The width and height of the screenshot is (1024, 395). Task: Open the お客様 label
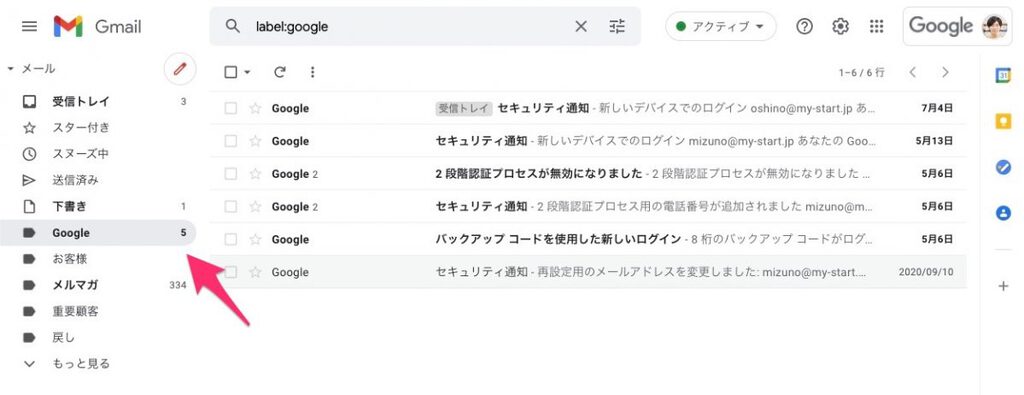point(98,259)
